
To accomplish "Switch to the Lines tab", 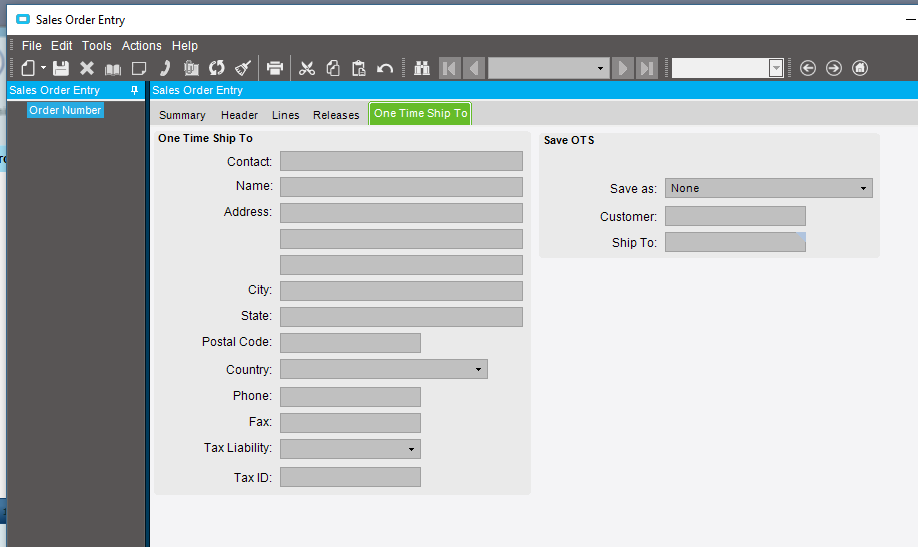I will (x=286, y=115).
